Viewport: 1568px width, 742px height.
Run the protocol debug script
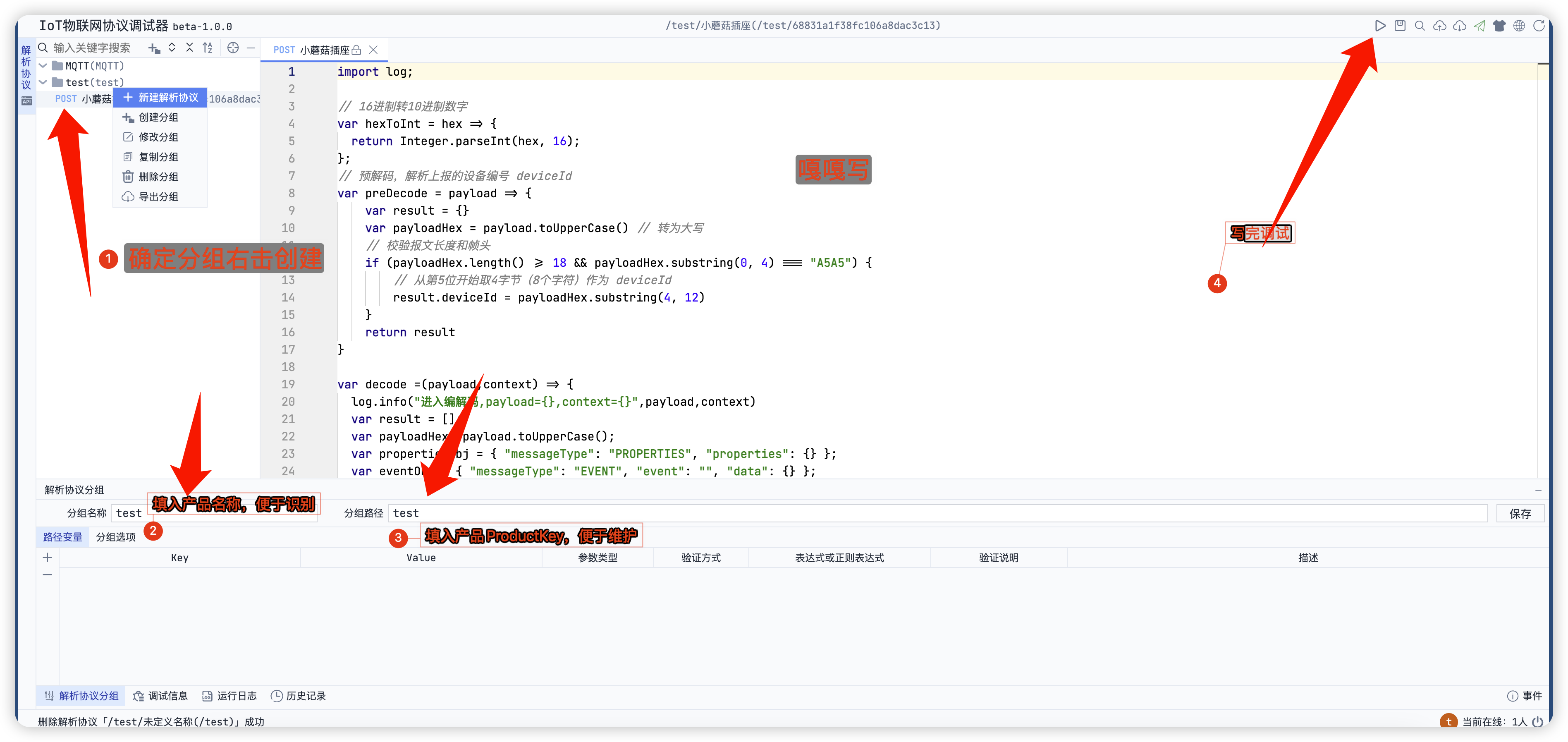[x=1381, y=26]
